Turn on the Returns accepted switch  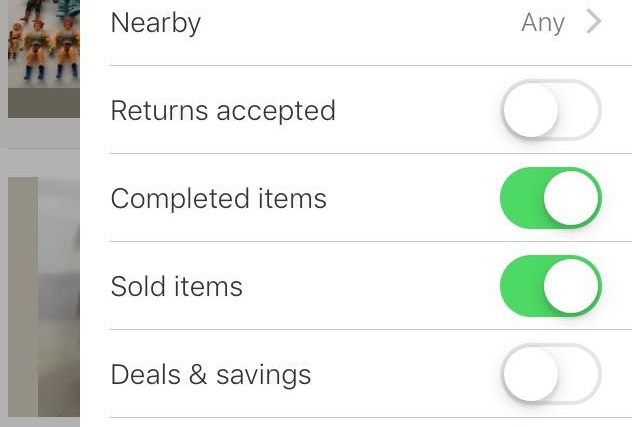(x=551, y=110)
